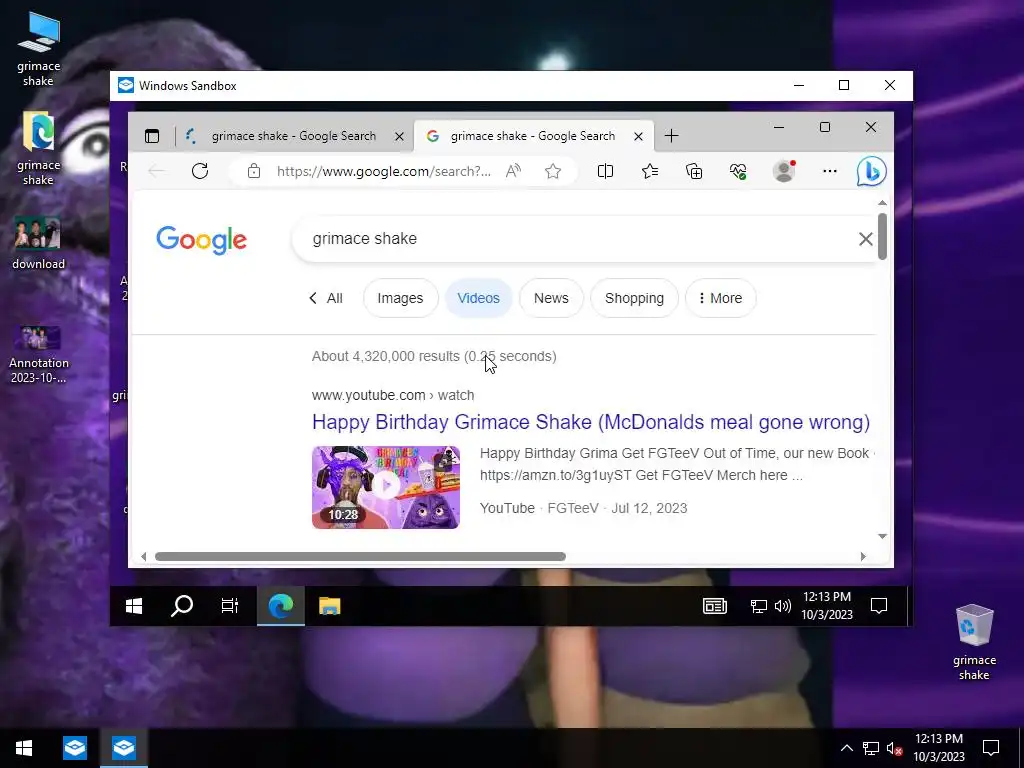This screenshot has width=1024, height=768.
Task: Open sandbox volume icon
Action: tap(782, 606)
